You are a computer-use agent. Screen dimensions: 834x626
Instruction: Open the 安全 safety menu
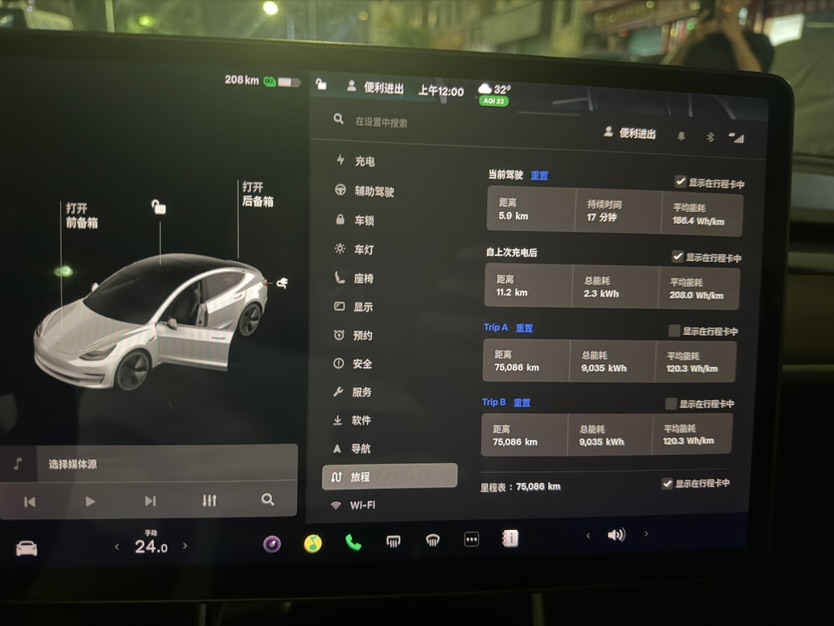(352, 364)
